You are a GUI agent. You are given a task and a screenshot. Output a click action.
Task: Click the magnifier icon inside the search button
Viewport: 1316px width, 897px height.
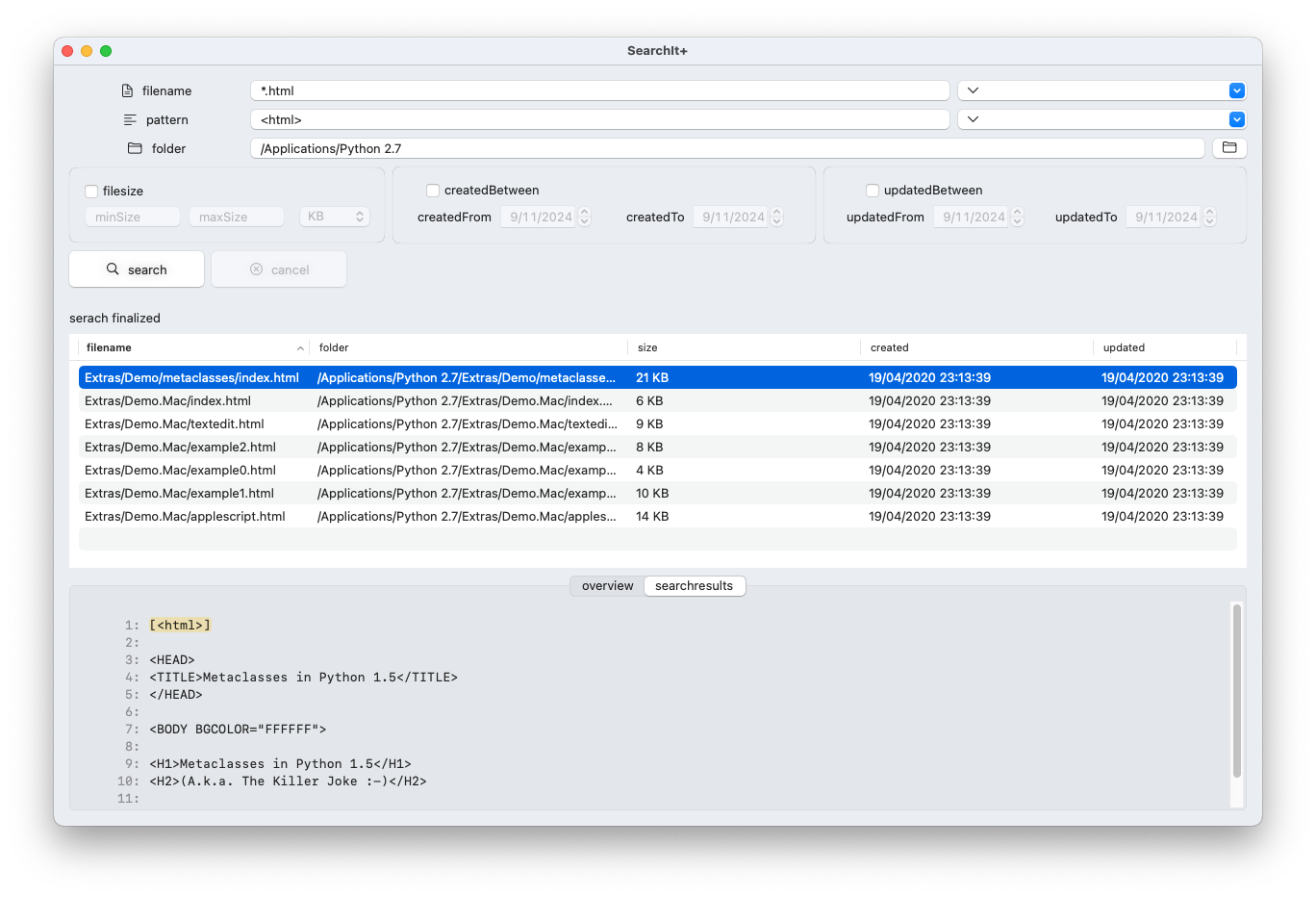tap(113, 269)
